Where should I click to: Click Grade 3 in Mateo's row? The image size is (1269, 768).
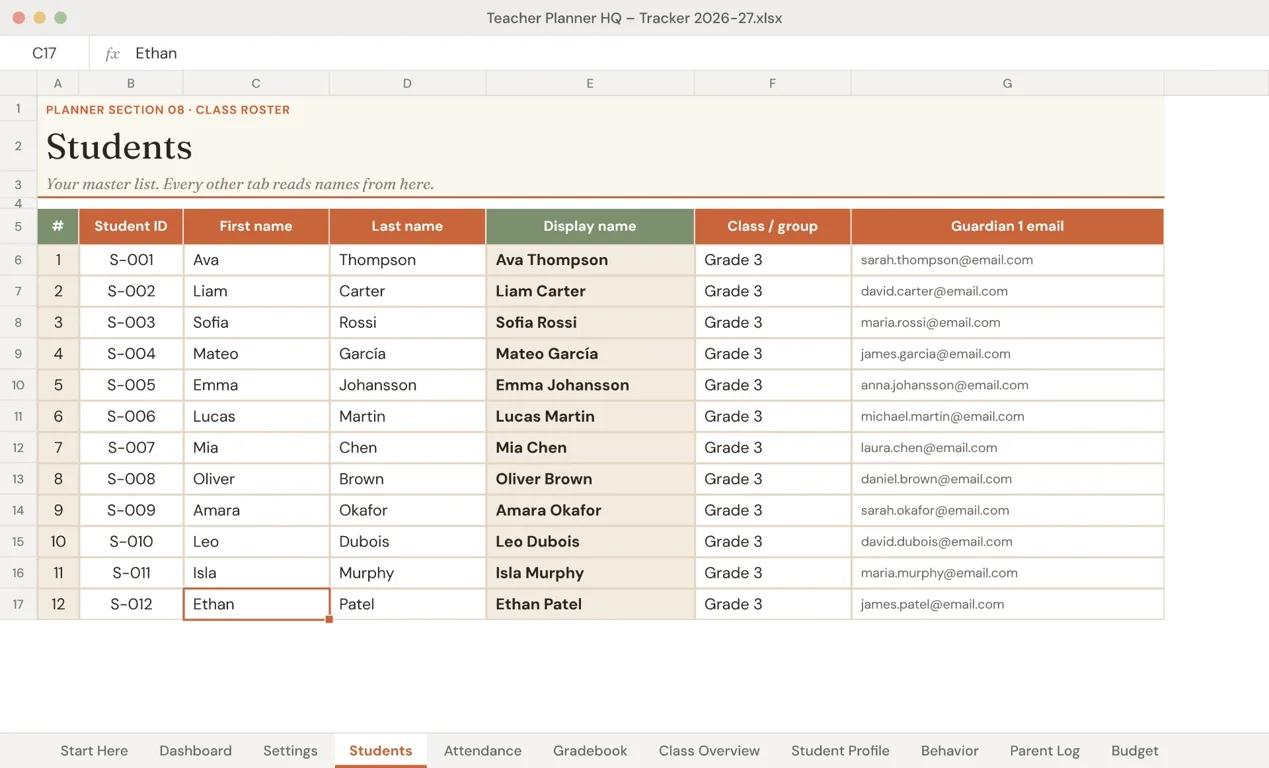pos(772,354)
